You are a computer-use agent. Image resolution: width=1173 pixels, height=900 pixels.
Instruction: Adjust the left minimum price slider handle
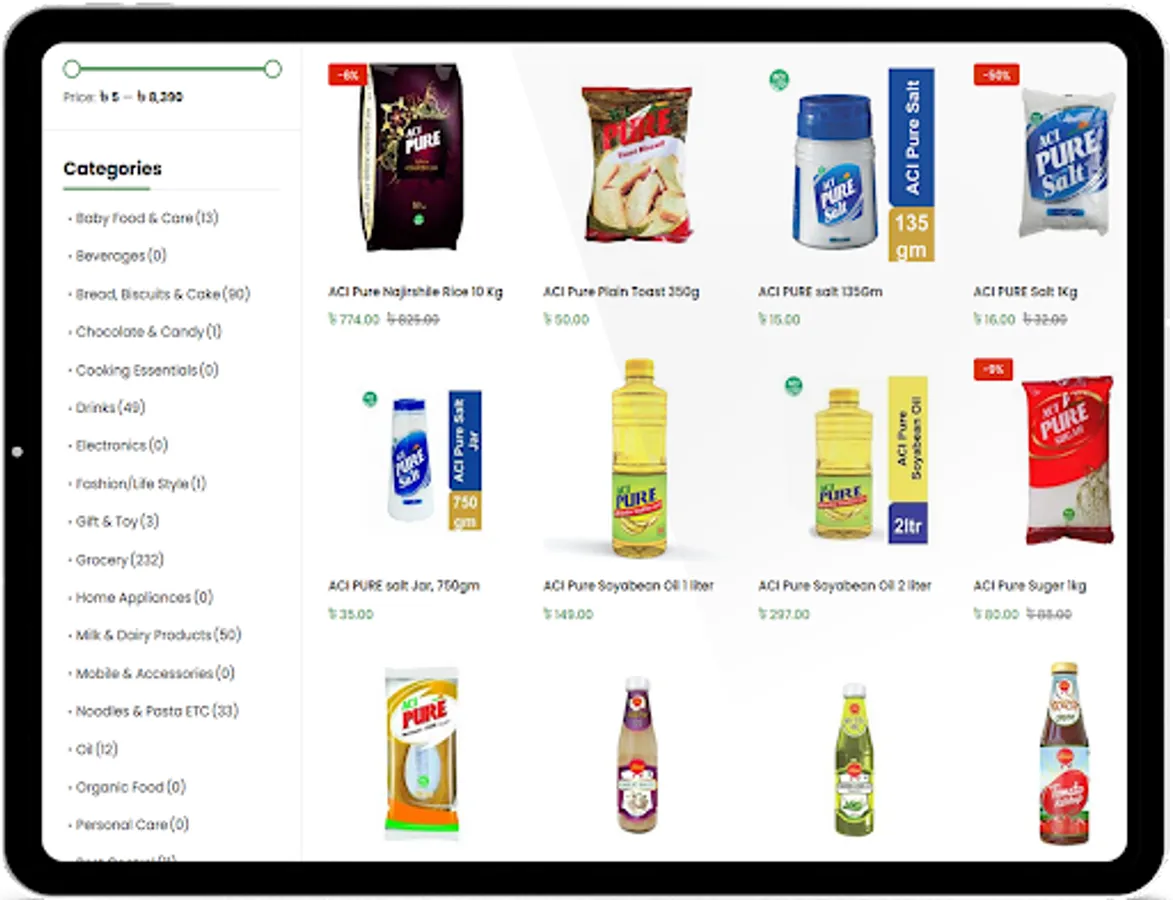(x=72, y=70)
